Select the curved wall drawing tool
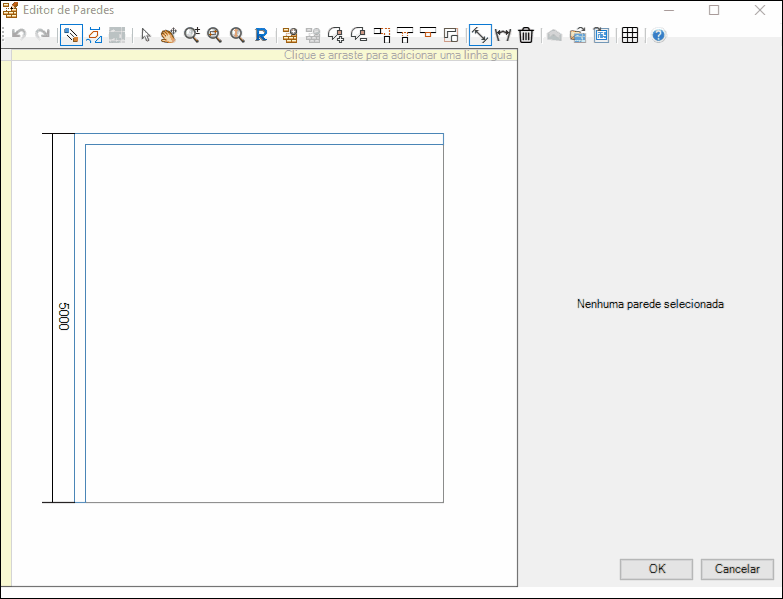783x599 pixels. 94,35
